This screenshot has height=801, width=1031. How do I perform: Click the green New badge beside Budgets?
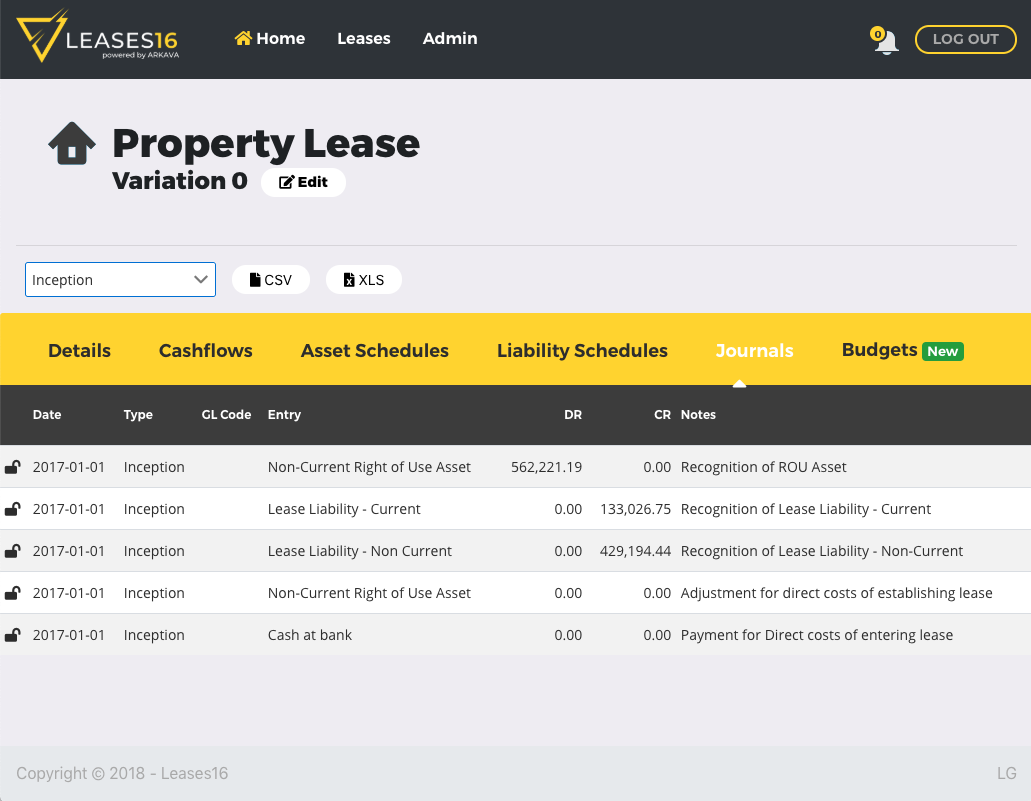pyautogui.click(x=942, y=350)
